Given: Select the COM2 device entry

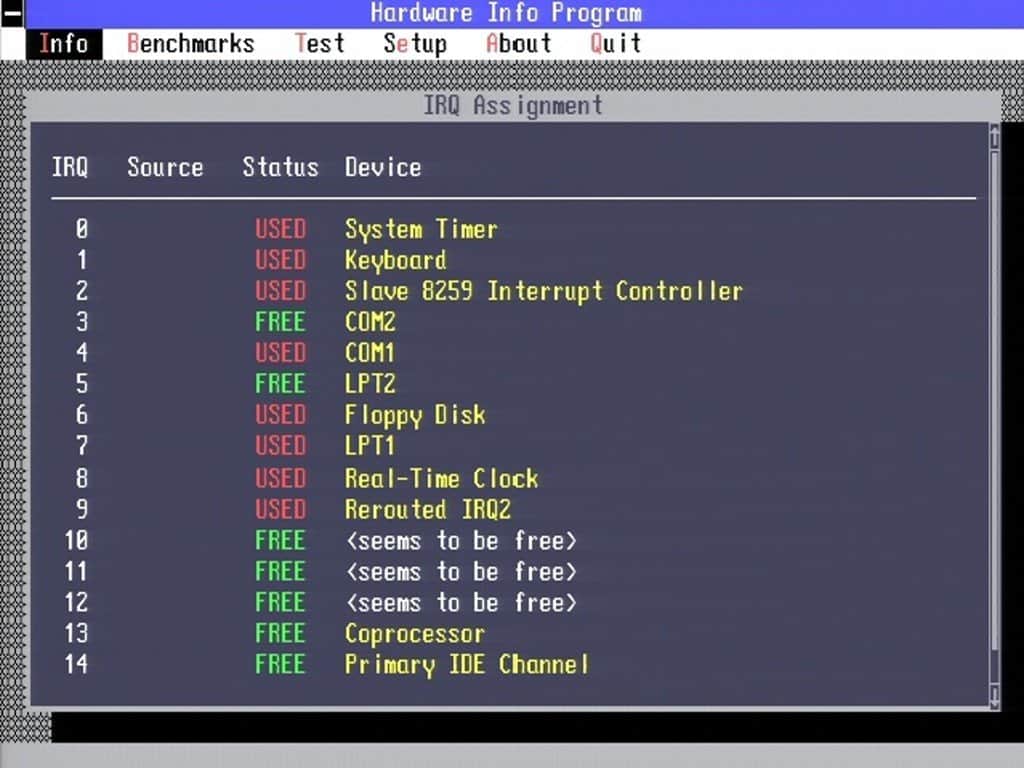Looking at the screenshot, I should [370, 322].
